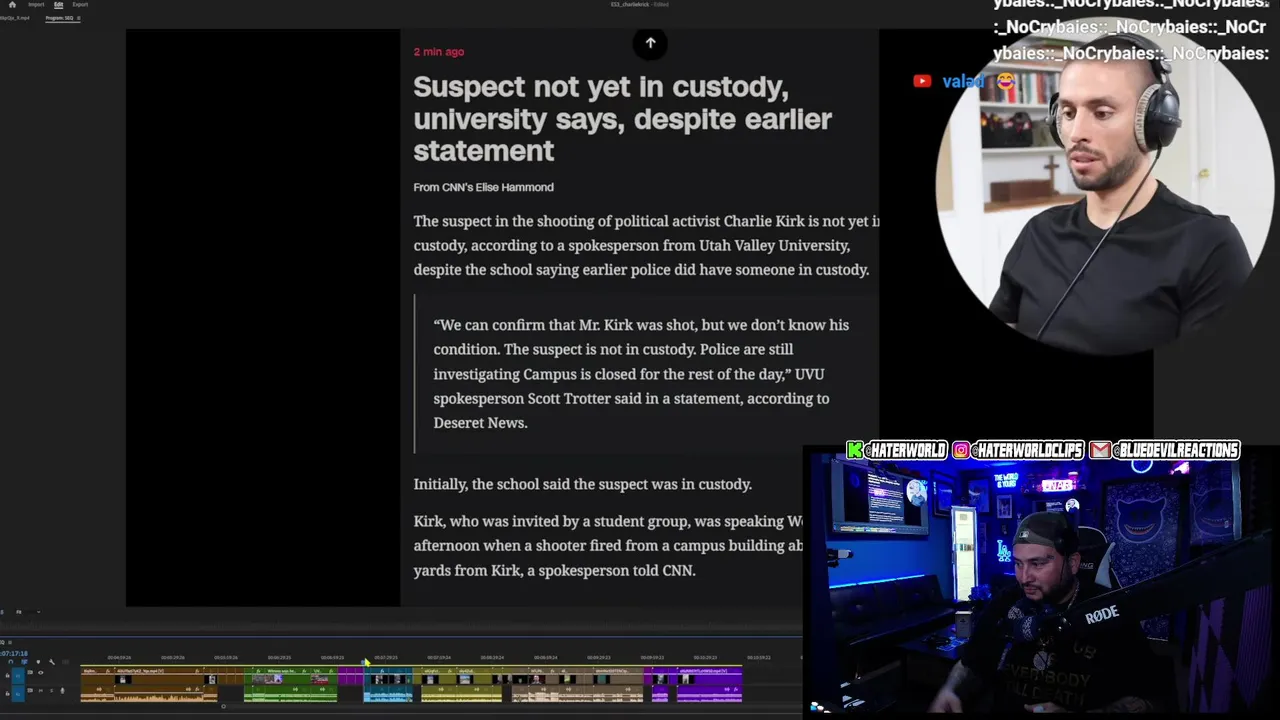Screen dimensions: 1280x720
Task: Open Timeline Display Settings wrench
Action: pos(52,662)
